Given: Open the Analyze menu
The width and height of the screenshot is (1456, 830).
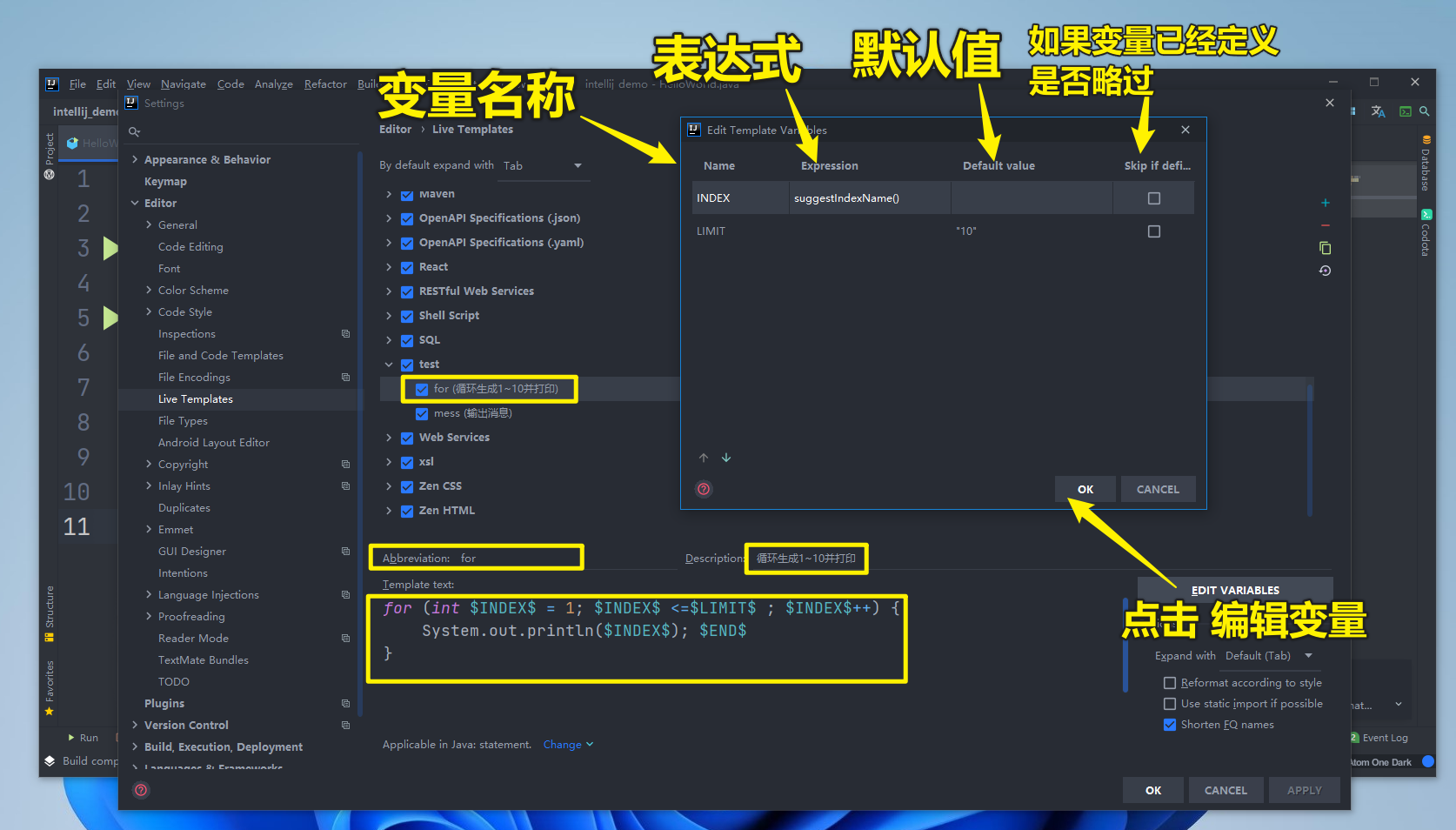Looking at the screenshot, I should 274,84.
